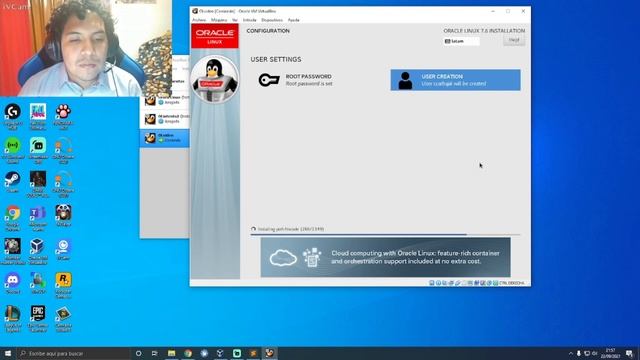Open the Logitech G HUB desktop shortcut
640x360 pixels.
pyautogui.click(x=13, y=116)
